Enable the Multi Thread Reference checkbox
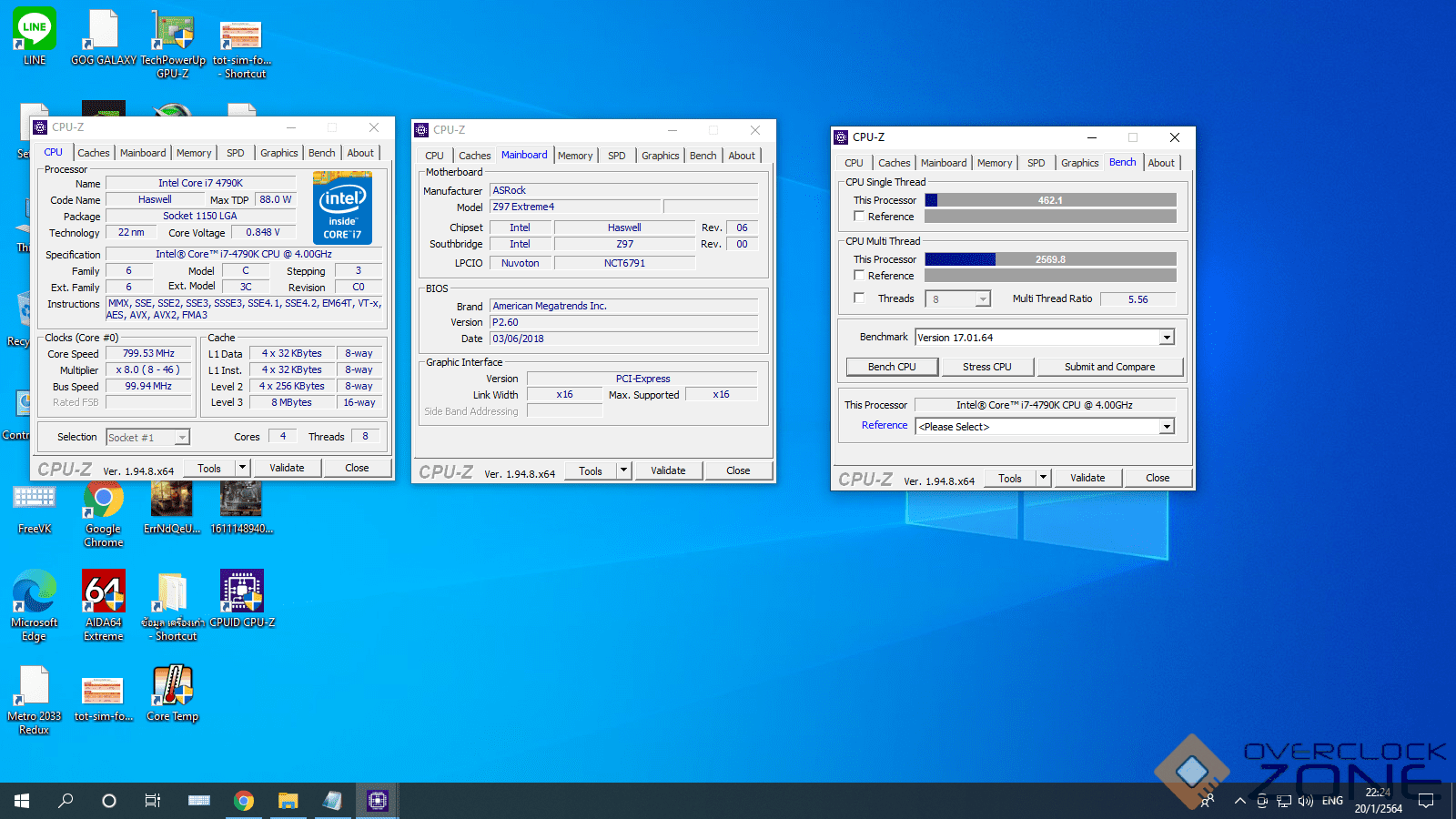Screen dimensions: 1456x819 (x=859, y=276)
